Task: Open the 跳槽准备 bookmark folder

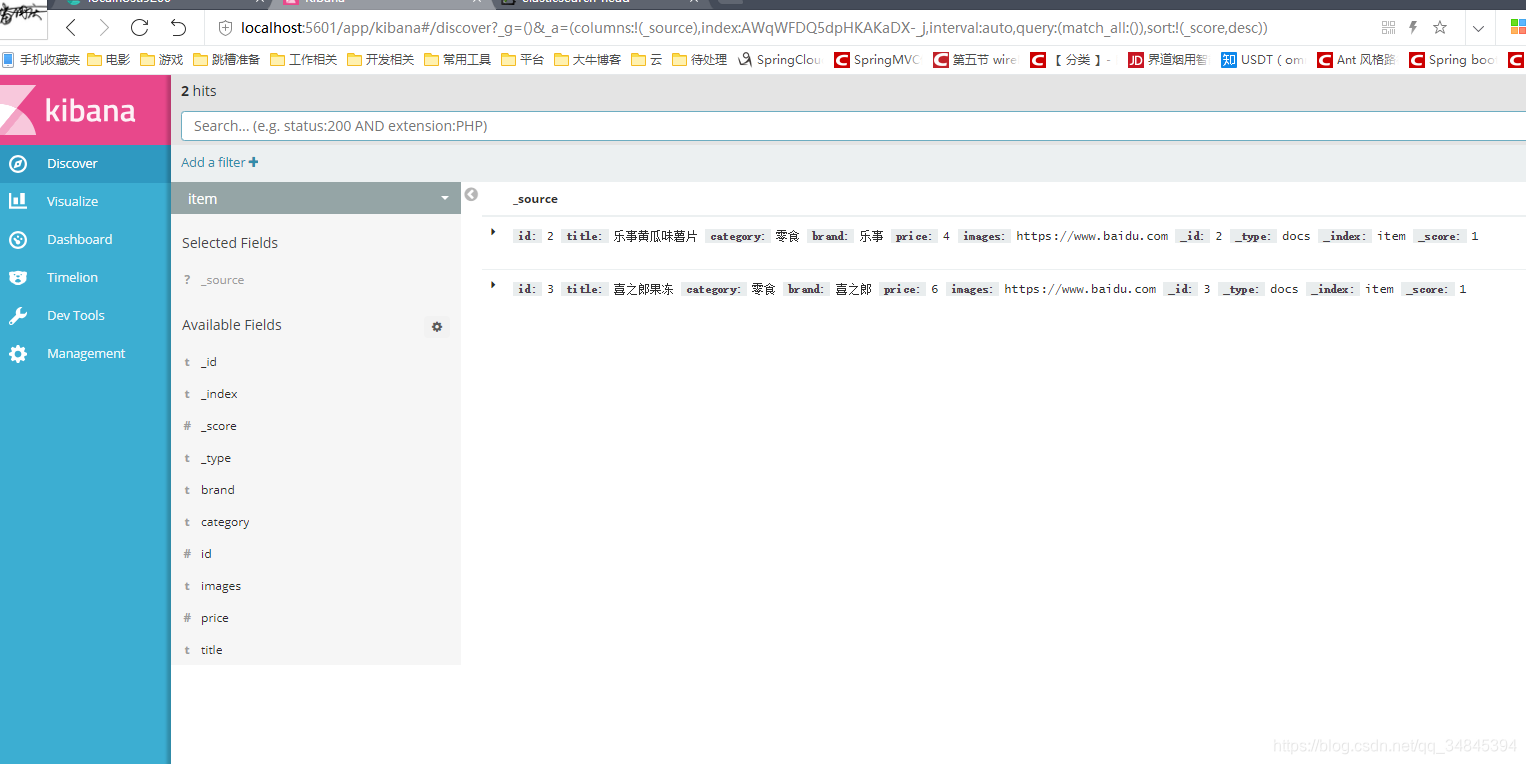Action: 227,60
